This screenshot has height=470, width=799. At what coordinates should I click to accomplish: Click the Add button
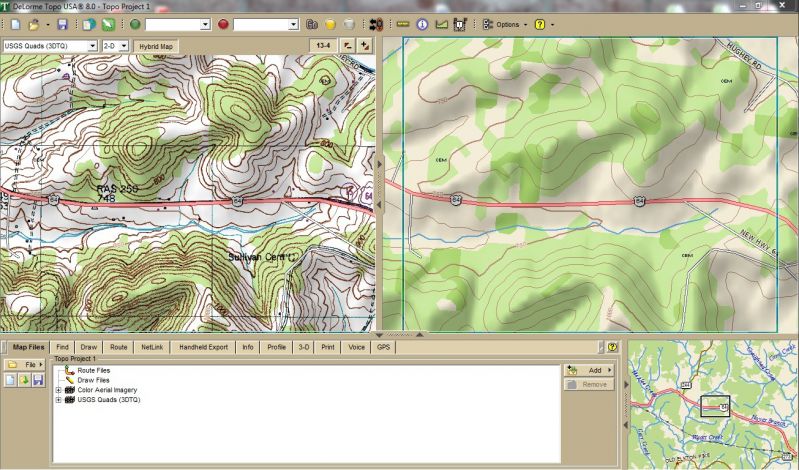(589, 370)
